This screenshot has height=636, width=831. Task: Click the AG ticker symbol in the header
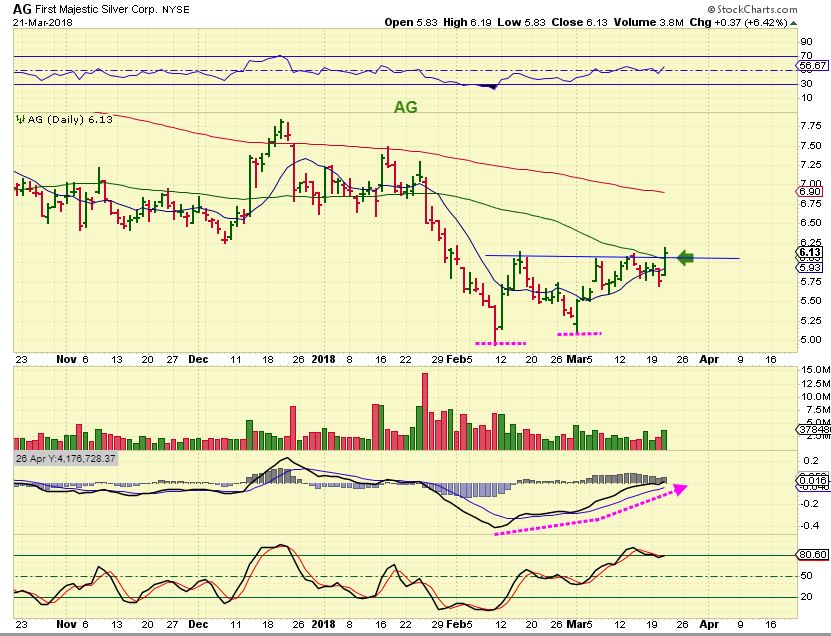22,9
